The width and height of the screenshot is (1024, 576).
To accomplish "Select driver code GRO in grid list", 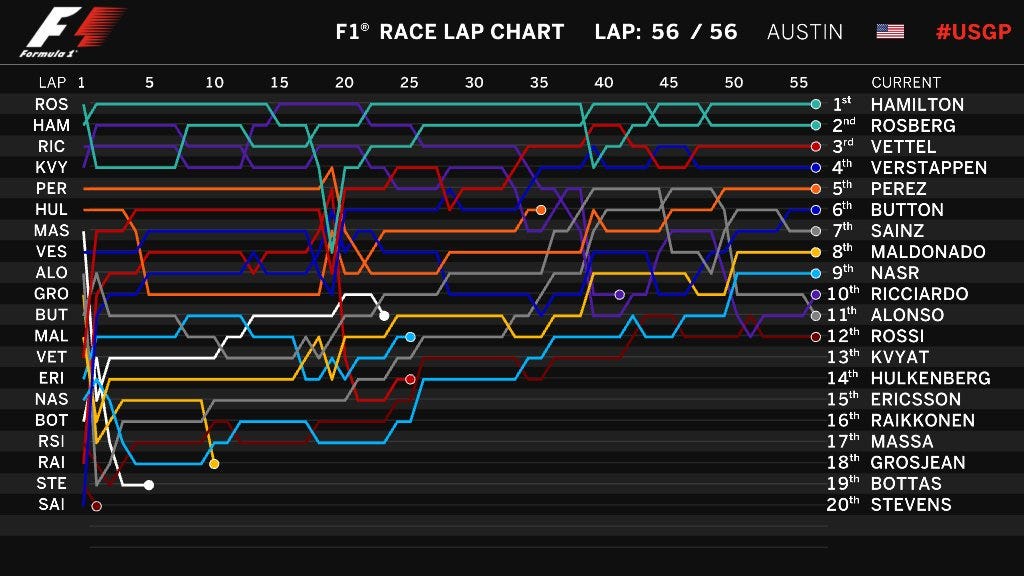I will pyautogui.click(x=52, y=293).
